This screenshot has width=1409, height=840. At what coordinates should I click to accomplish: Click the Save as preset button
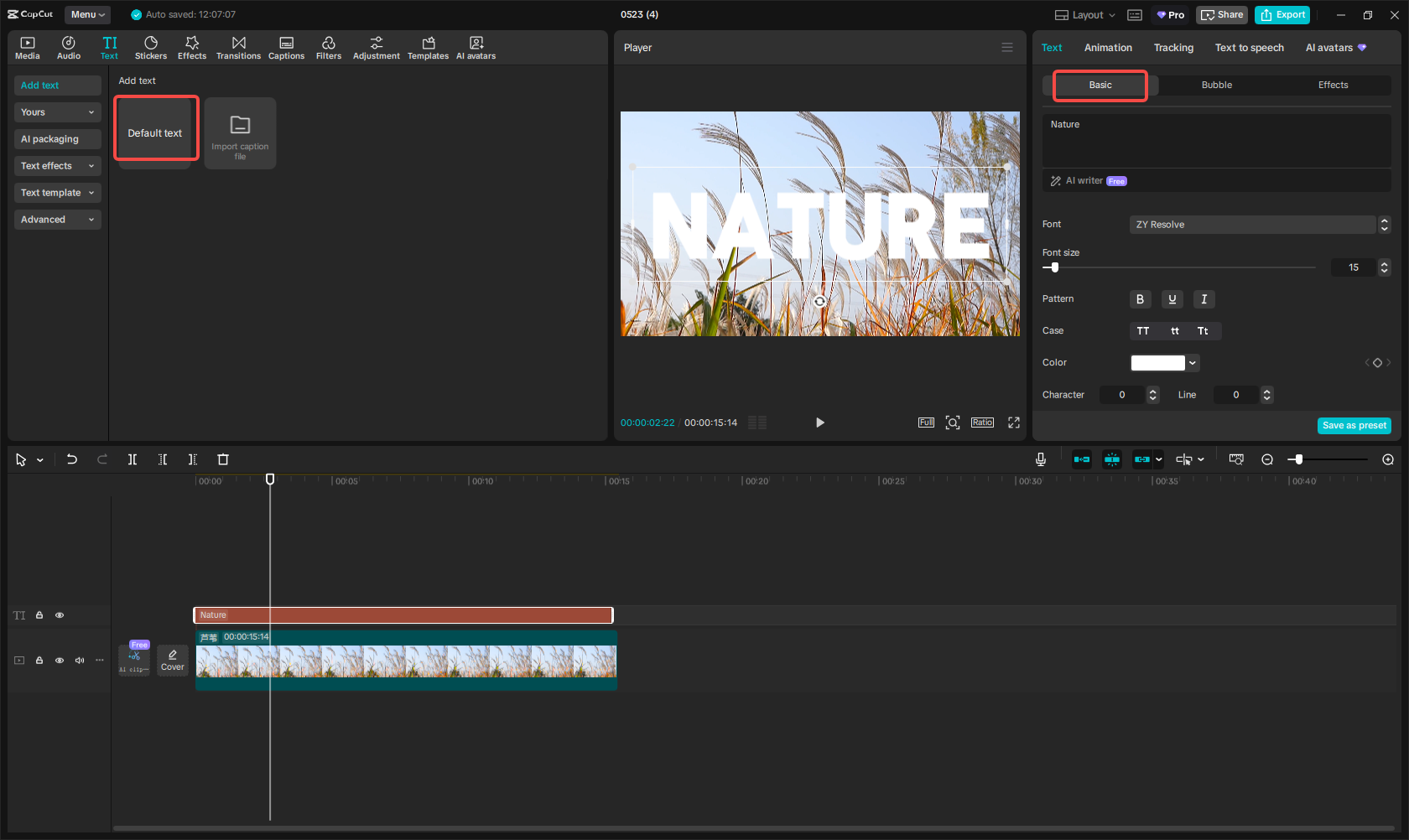pos(1354,425)
